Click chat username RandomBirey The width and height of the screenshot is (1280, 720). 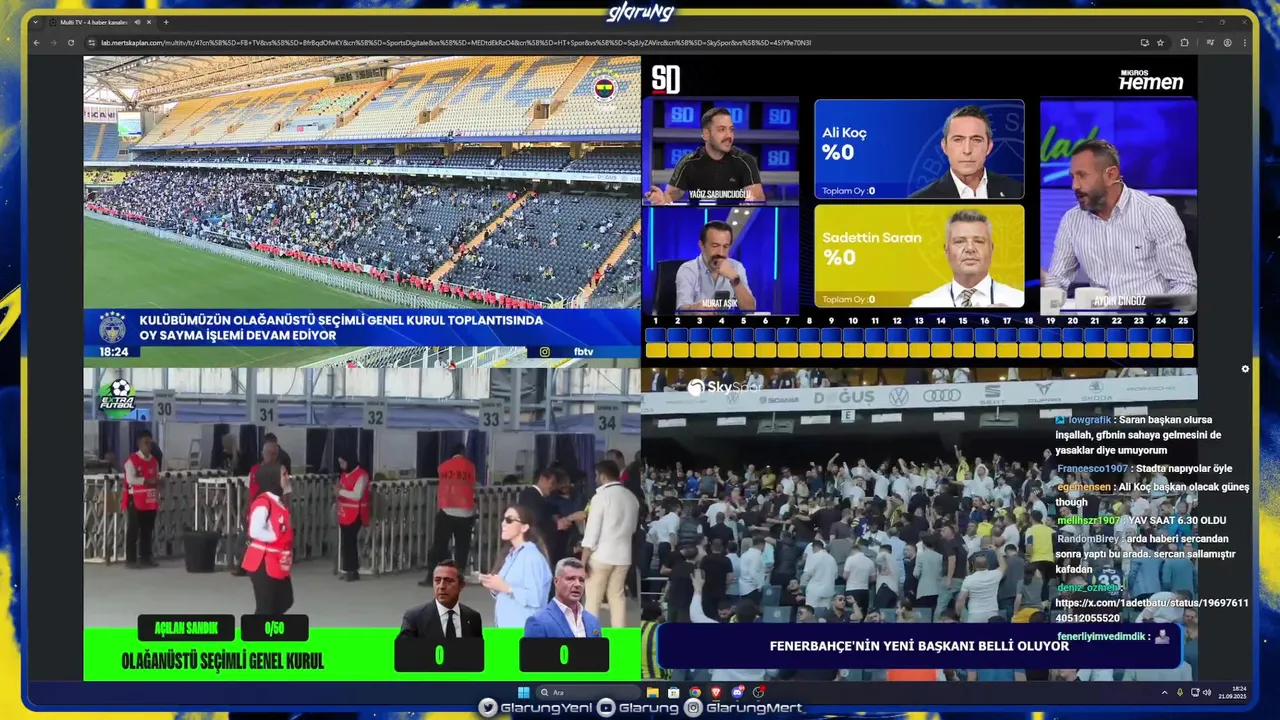pyautogui.click(x=1090, y=538)
